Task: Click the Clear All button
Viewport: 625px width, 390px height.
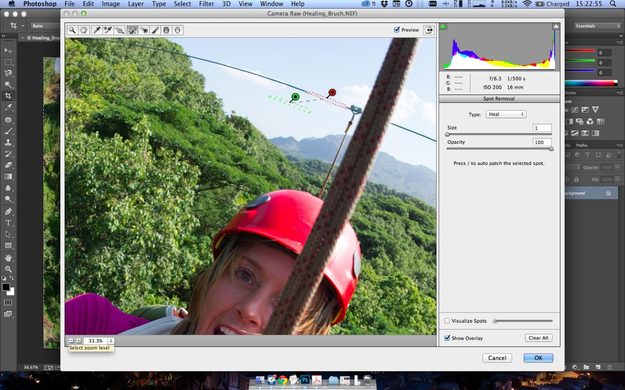Action: (x=538, y=338)
